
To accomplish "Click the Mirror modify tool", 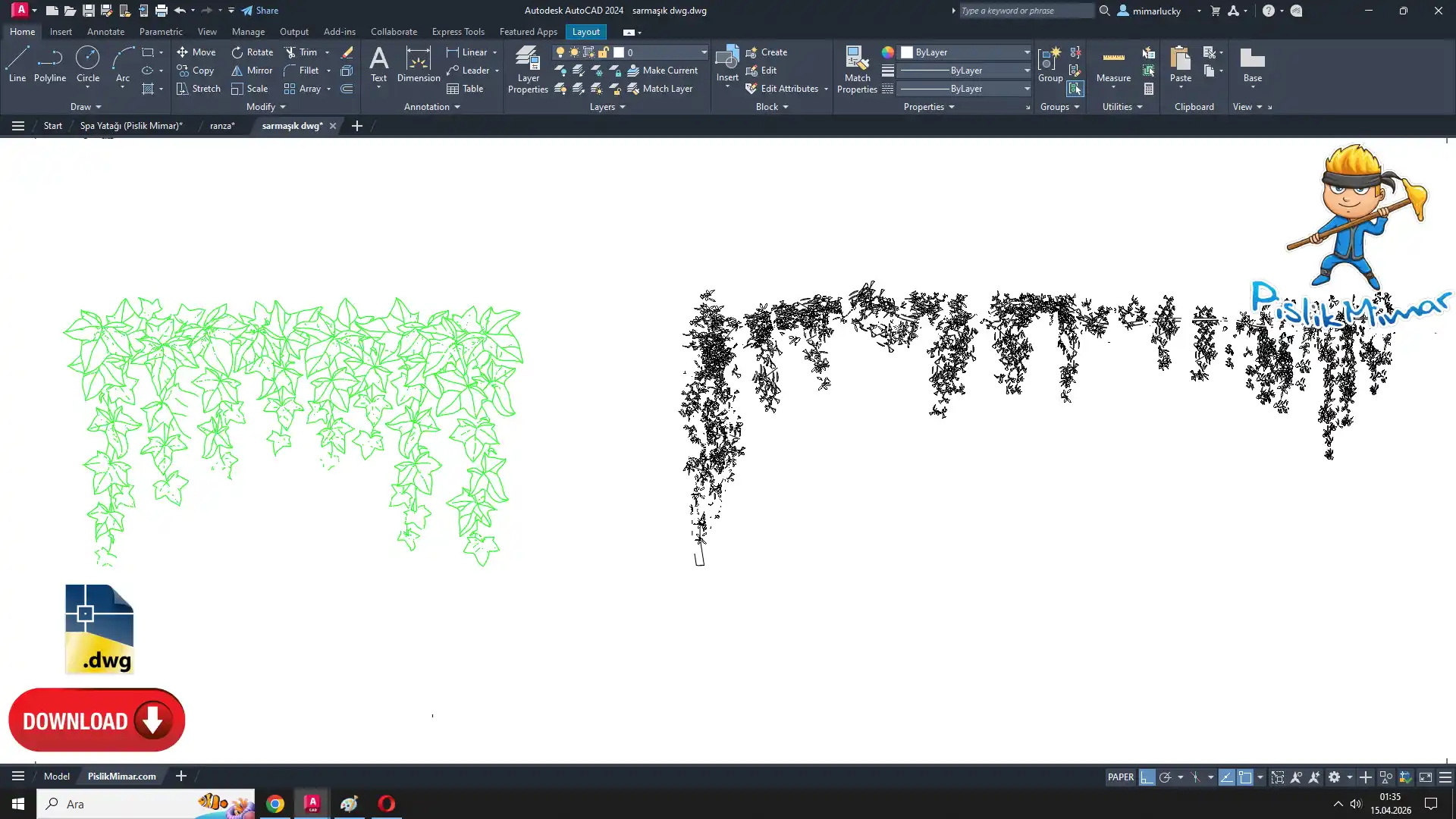I will click(252, 71).
